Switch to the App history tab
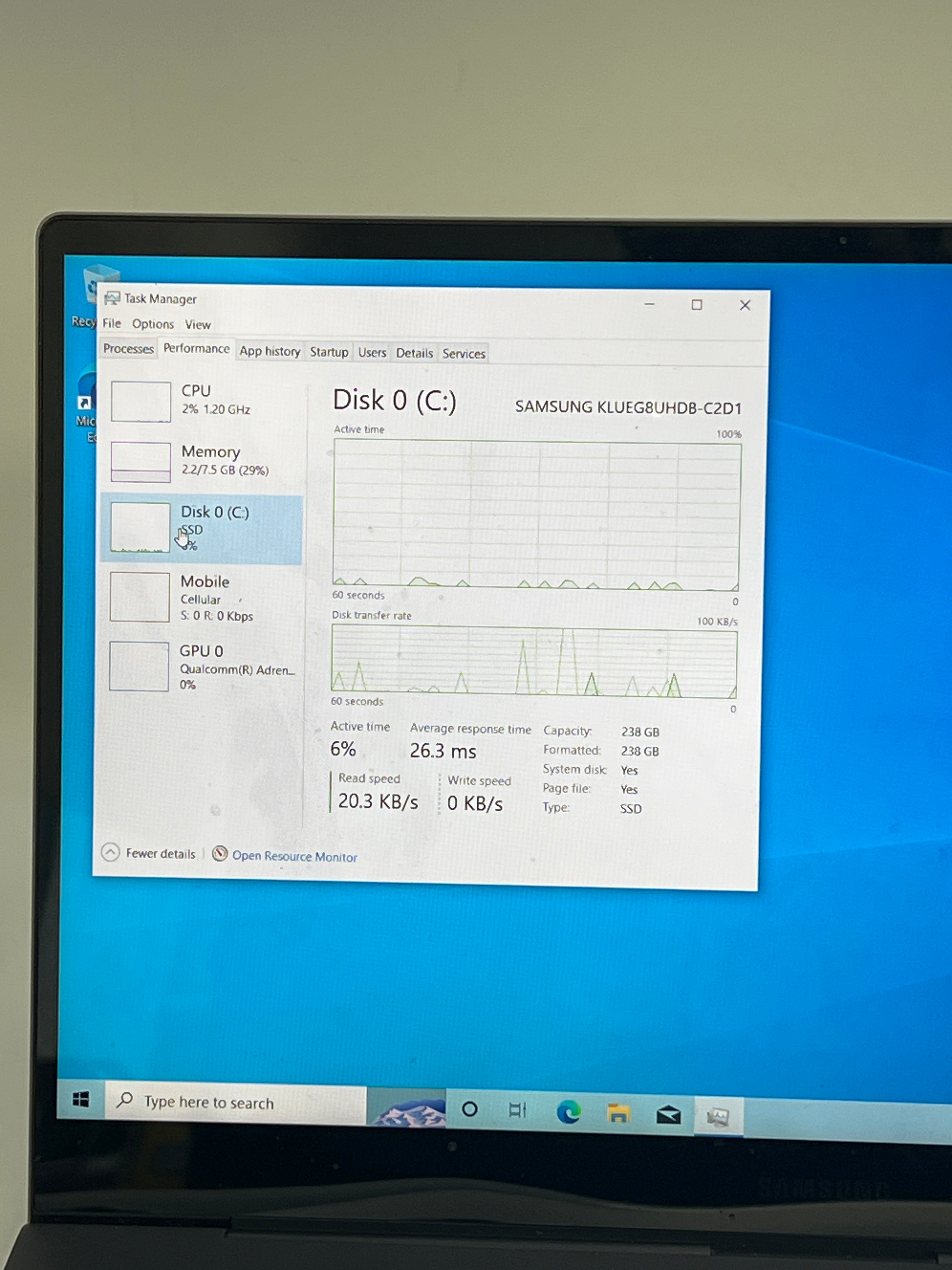Image resolution: width=952 pixels, height=1270 pixels. coord(270,351)
